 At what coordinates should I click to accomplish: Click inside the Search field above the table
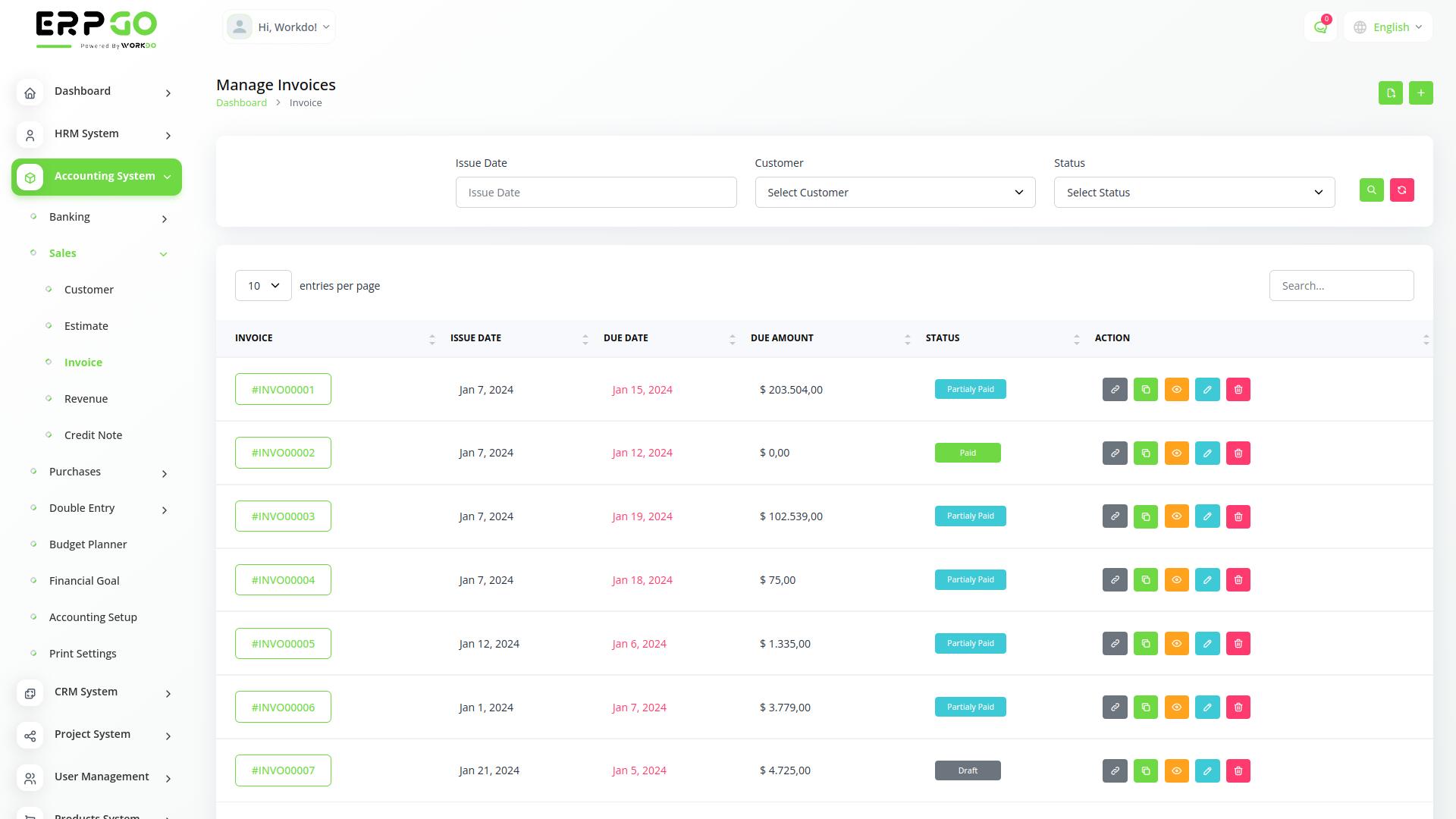(1341, 285)
